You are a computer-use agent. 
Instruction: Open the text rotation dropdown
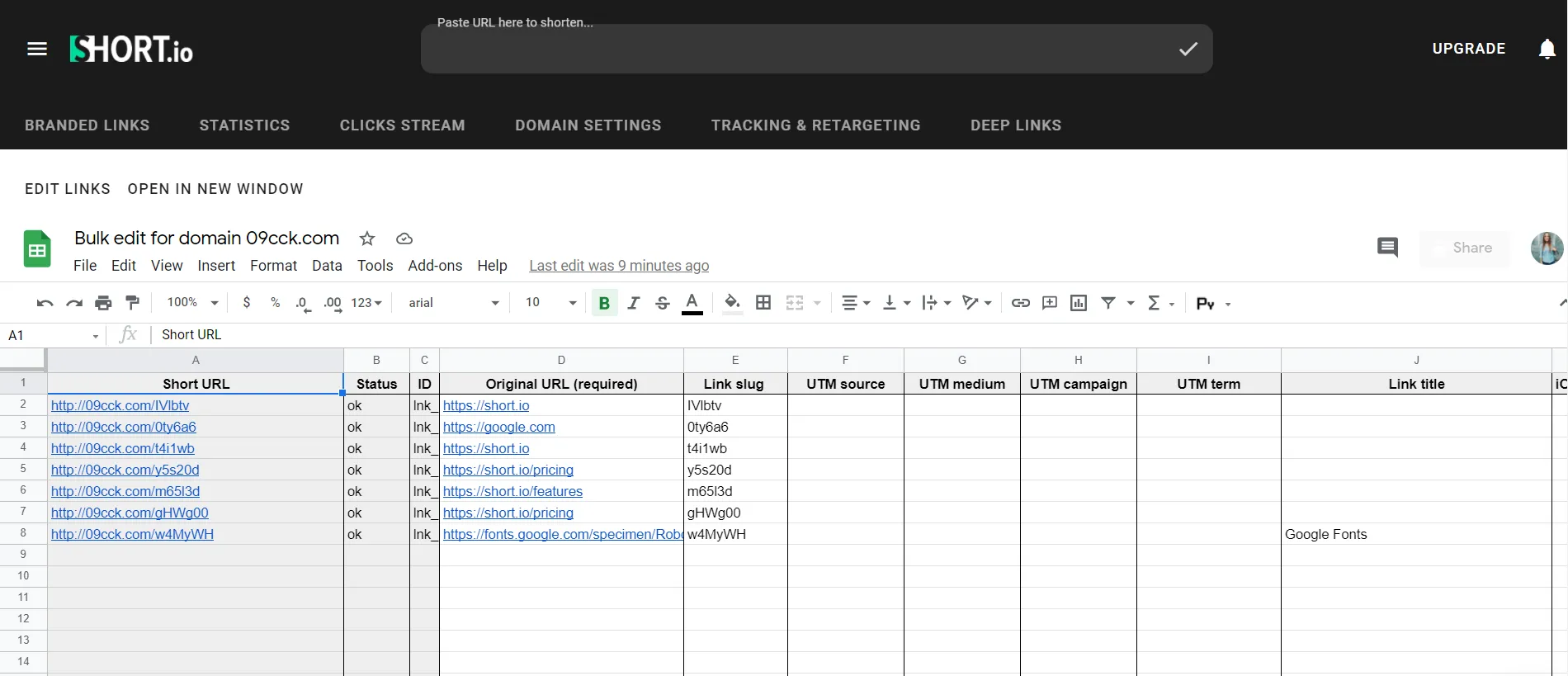click(977, 303)
